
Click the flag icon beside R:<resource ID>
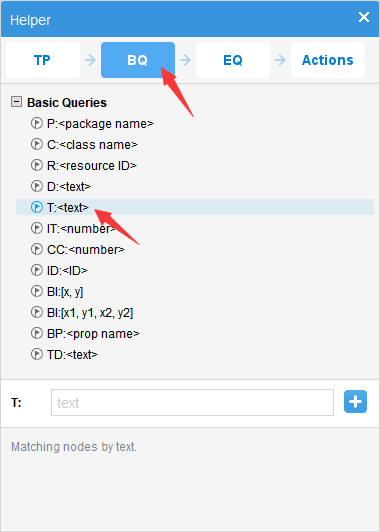coord(37,166)
